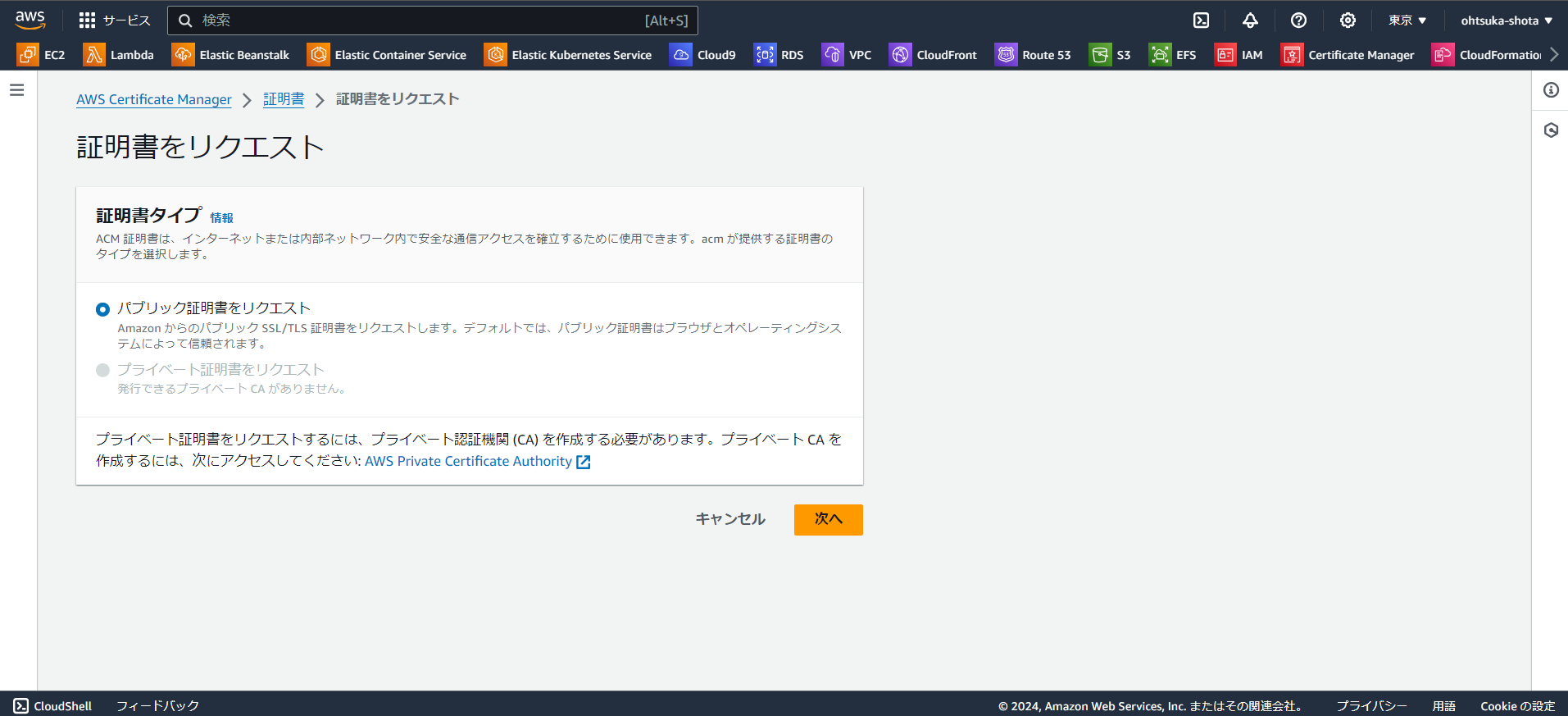Open the サービス grid menu
Screen dimensions: 1568x716
click(x=115, y=21)
